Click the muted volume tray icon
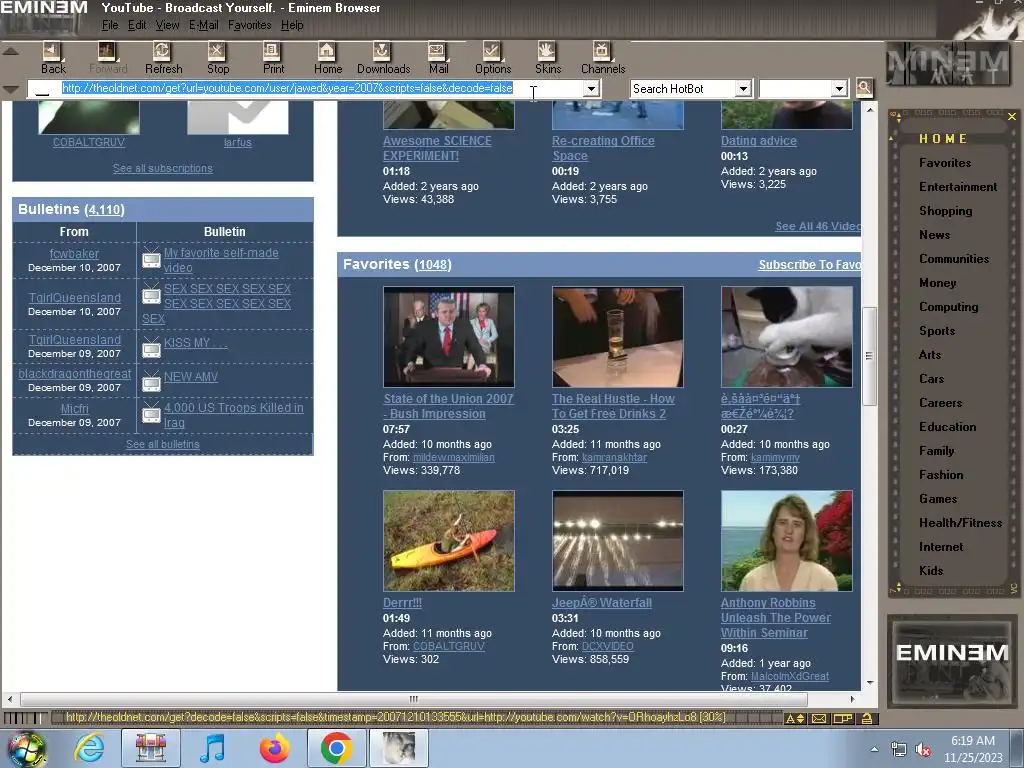1024x768 pixels. (x=923, y=750)
